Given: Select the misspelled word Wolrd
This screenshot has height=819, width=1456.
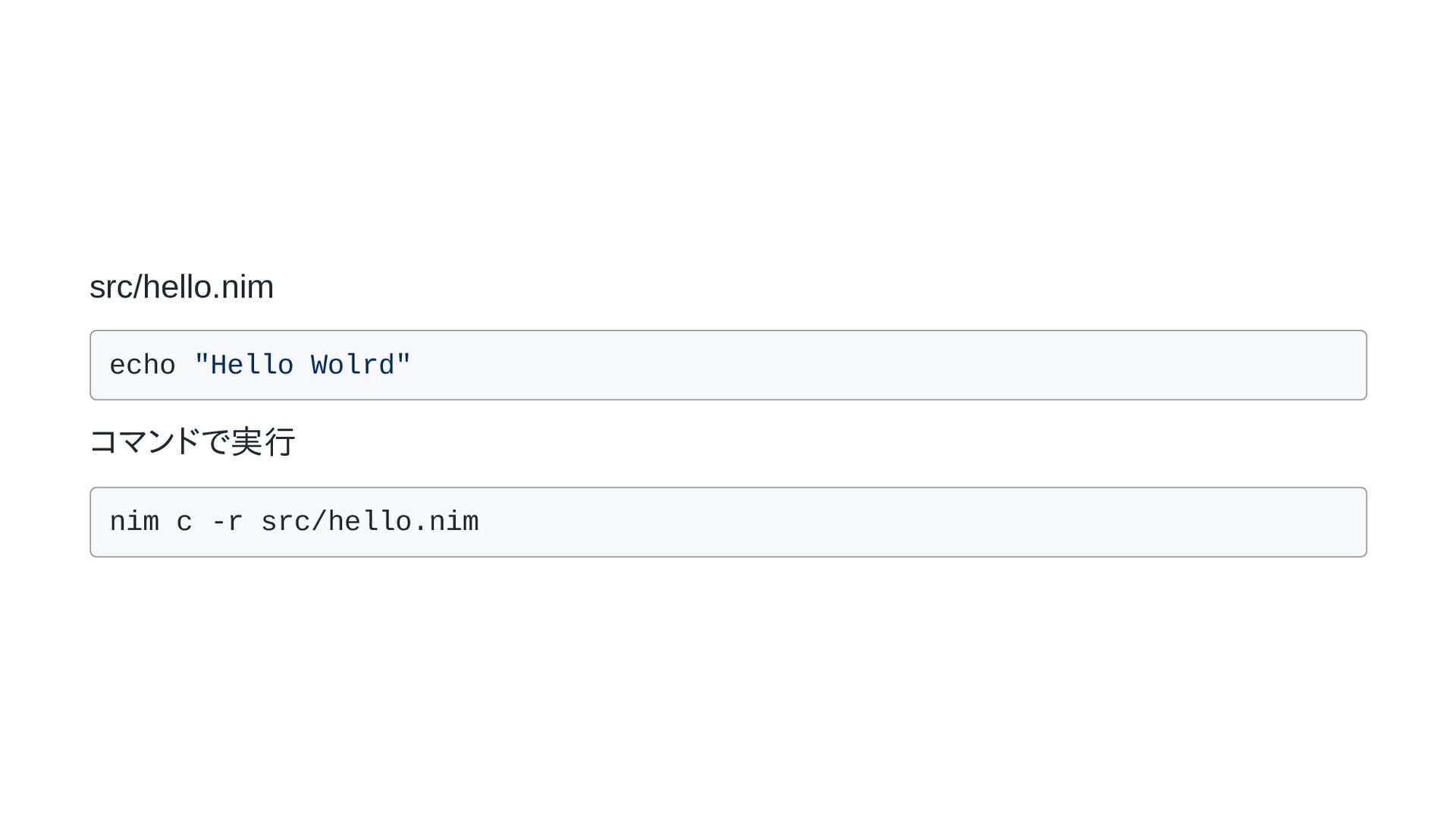Looking at the screenshot, I should click(x=353, y=366).
